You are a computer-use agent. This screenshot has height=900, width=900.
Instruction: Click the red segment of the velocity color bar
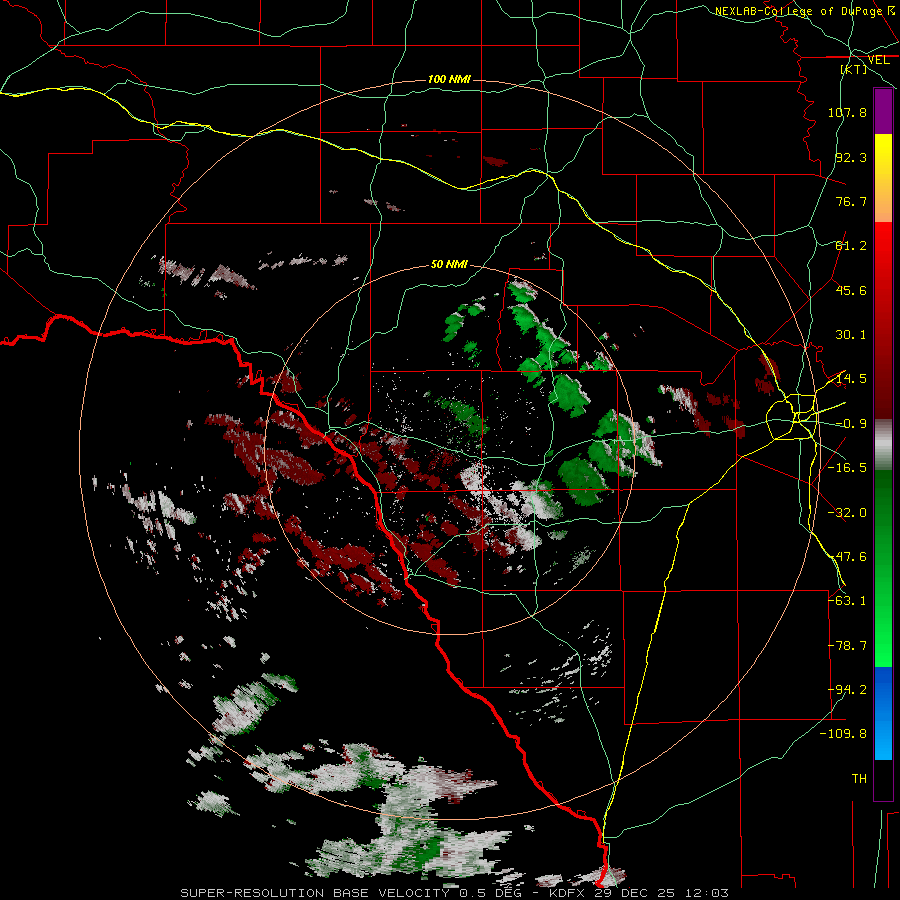coord(883,320)
